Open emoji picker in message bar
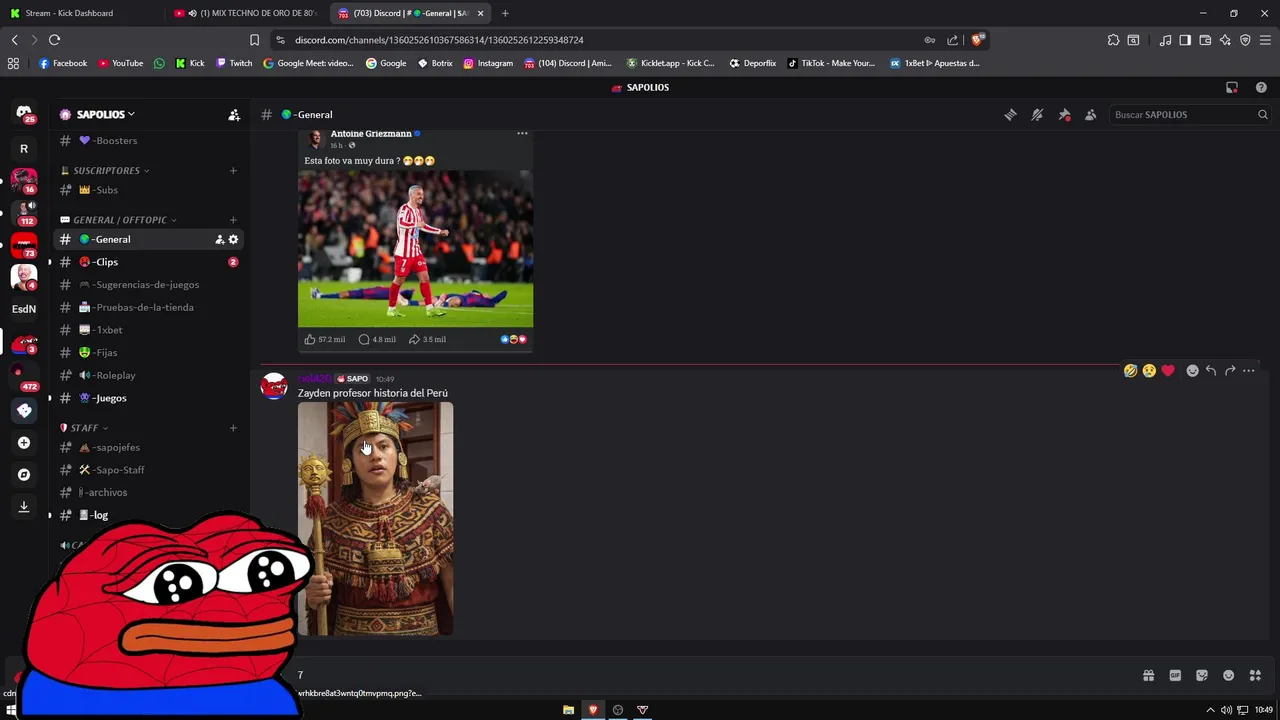 [1229, 676]
